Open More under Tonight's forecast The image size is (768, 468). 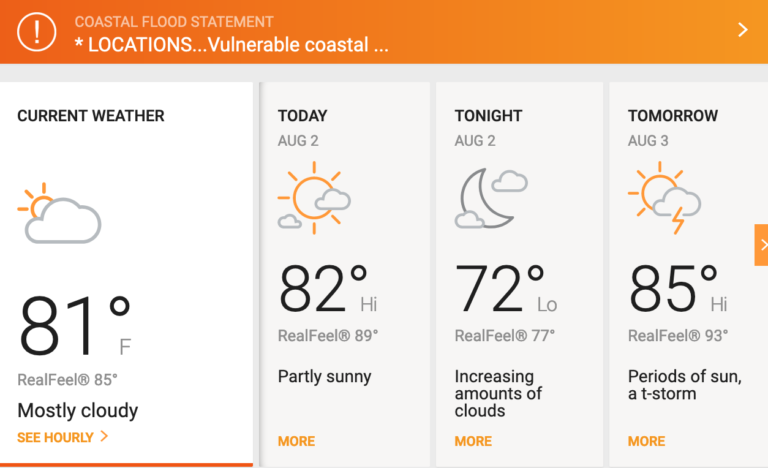[x=473, y=441]
